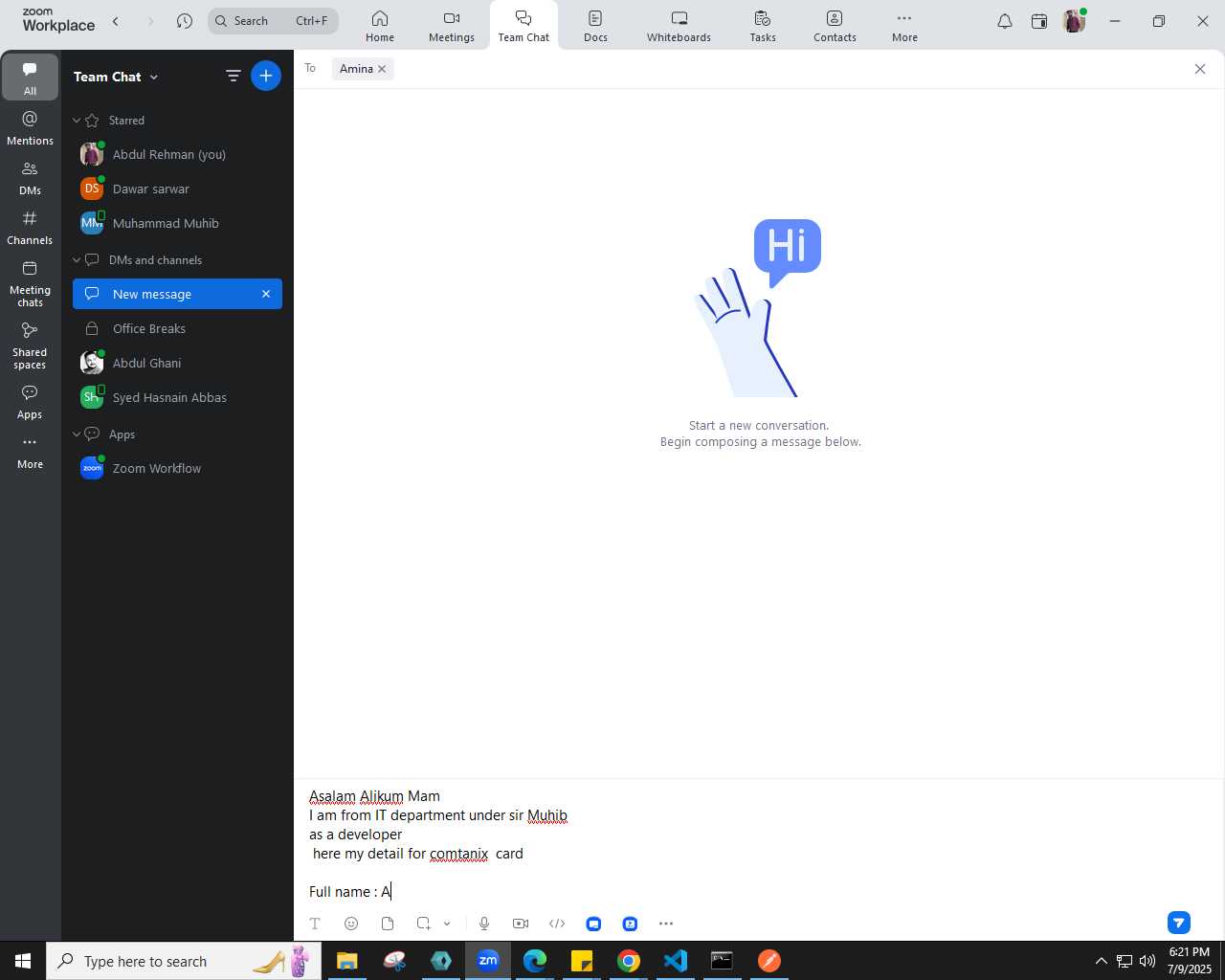Insert a code snippet icon
Screen dimensions: 1225x980
click(x=557, y=924)
